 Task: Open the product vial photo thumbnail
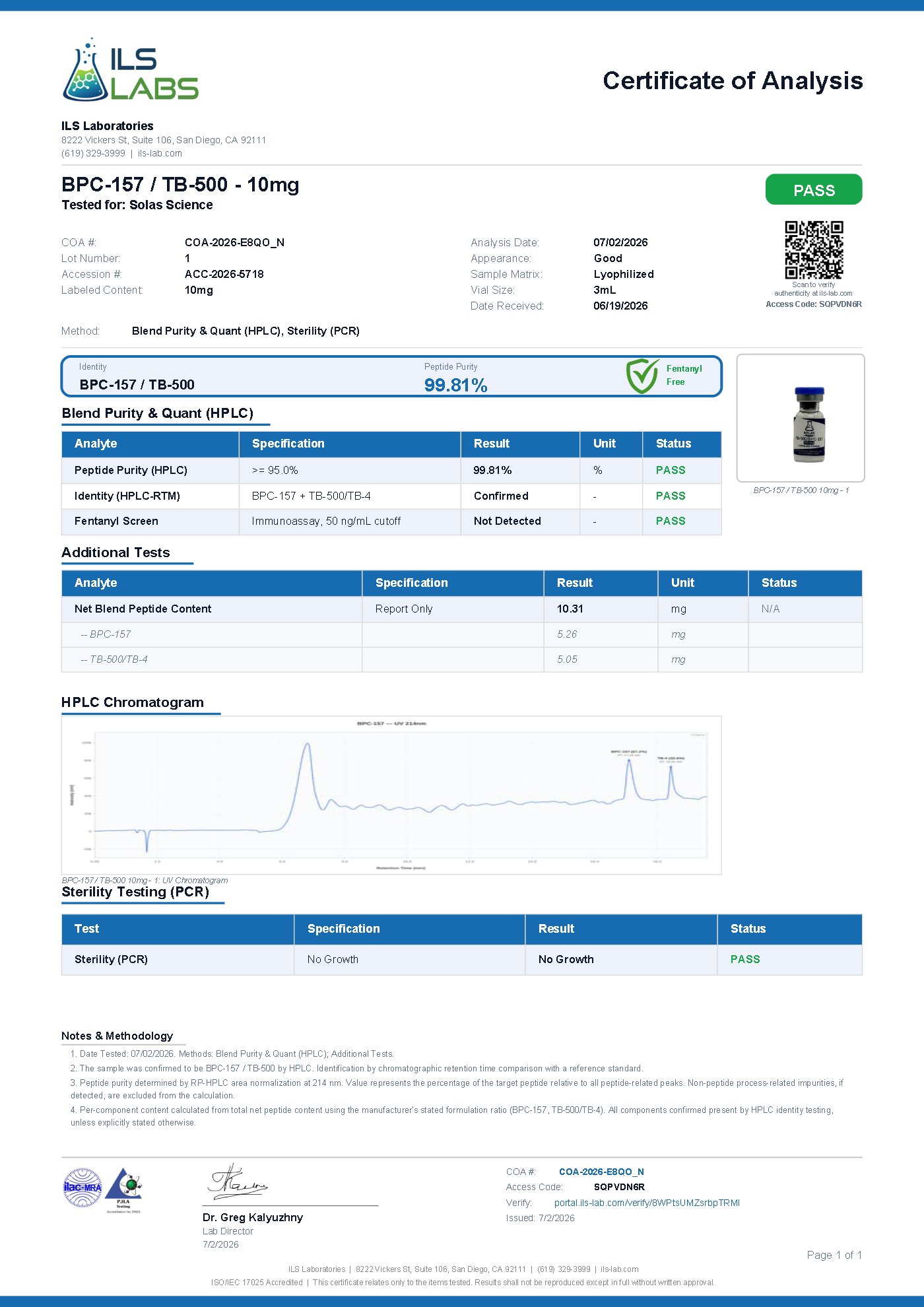801,418
